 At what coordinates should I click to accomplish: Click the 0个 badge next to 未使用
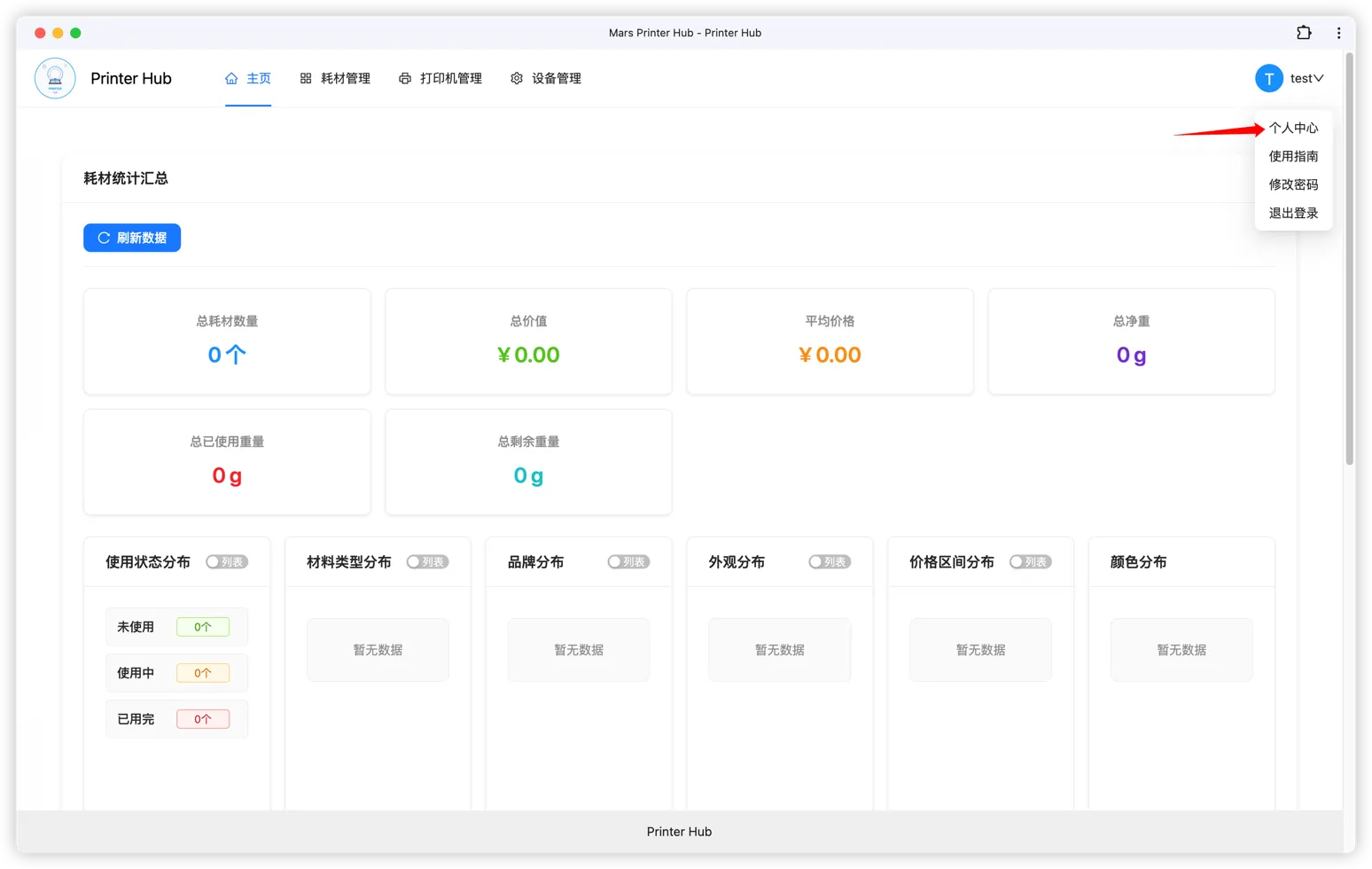(x=204, y=626)
